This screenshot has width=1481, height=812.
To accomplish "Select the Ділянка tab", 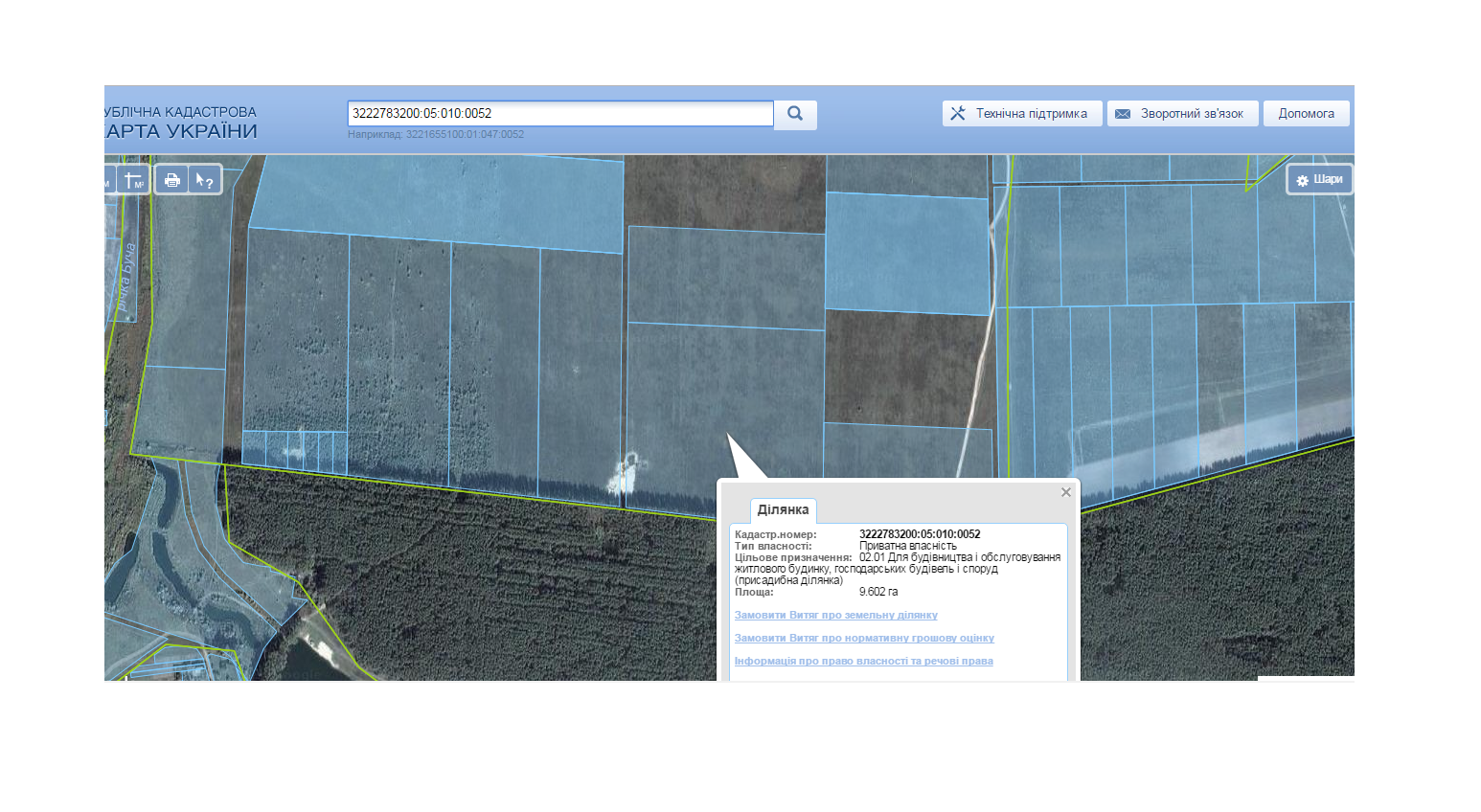I will [783, 510].
